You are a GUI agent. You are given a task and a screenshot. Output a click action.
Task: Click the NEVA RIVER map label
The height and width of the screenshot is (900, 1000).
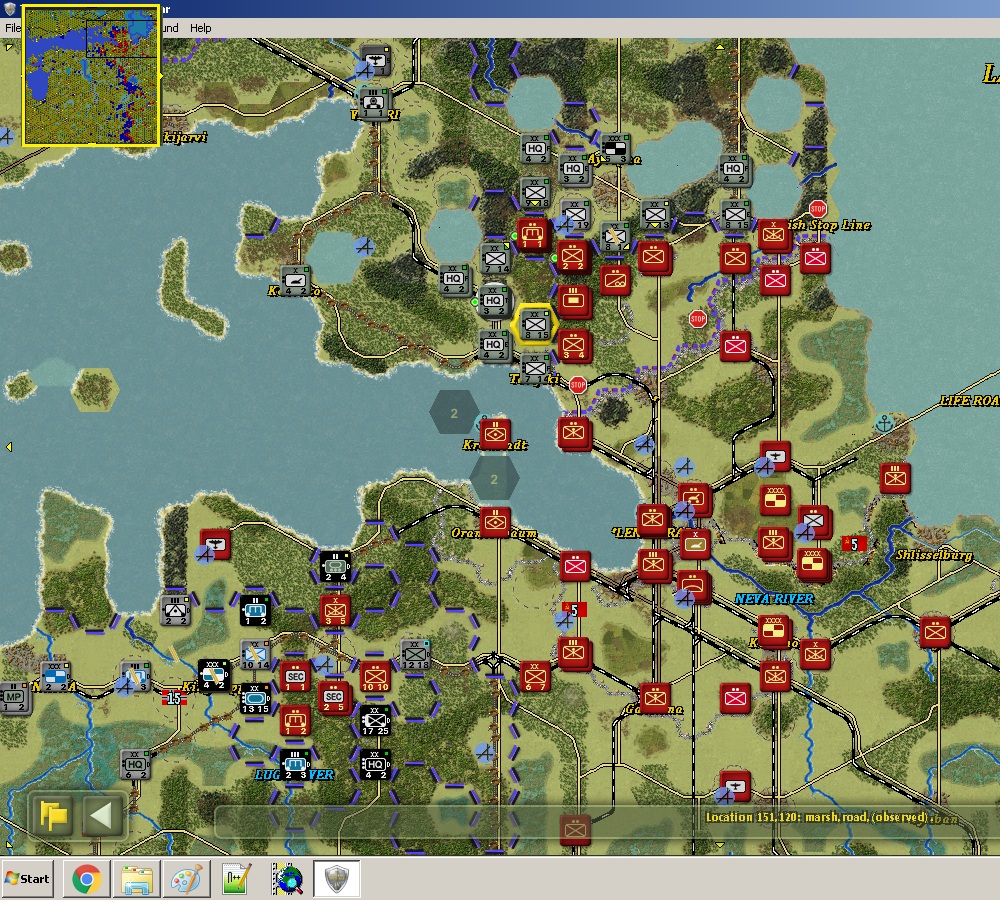click(x=774, y=598)
